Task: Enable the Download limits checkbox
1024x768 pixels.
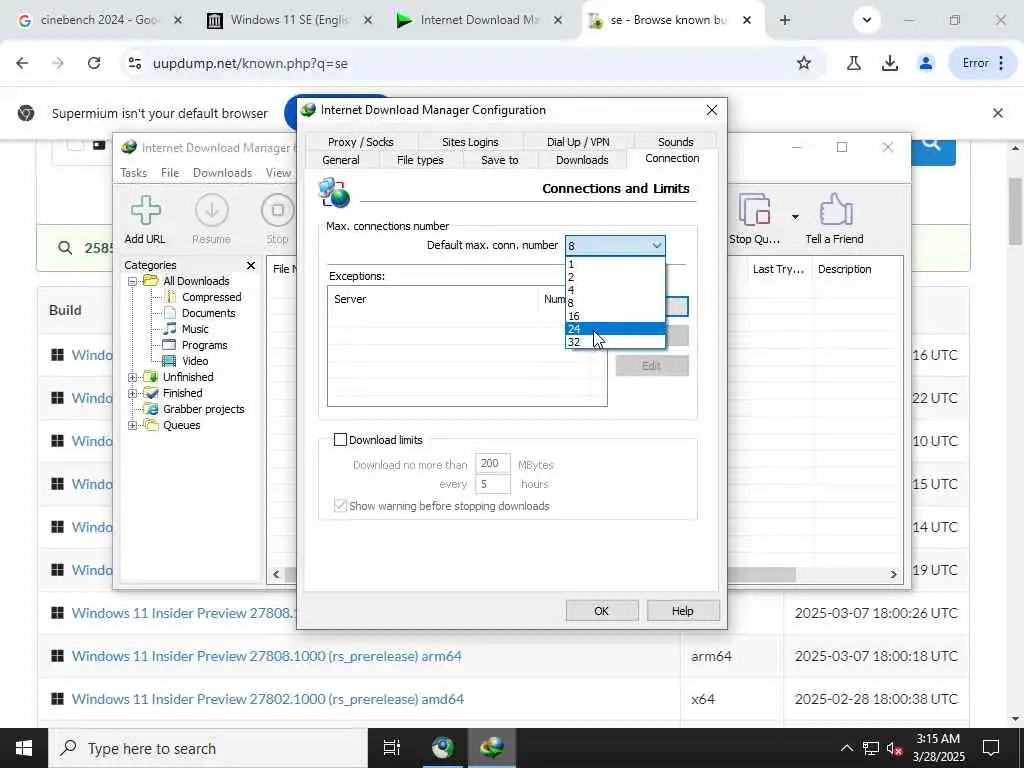Action: point(340,440)
